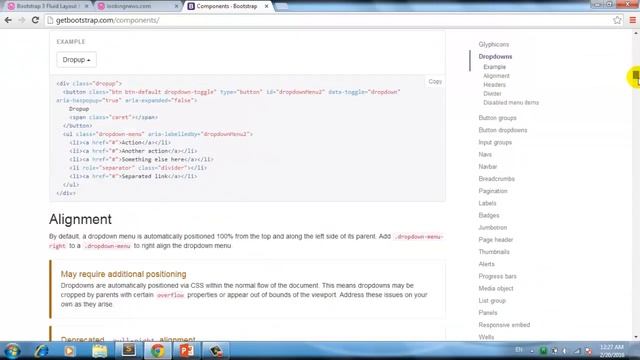The width and height of the screenshot is (640, 360).
Task: Reload the page with the refresh icon
Action: point(36,20)
